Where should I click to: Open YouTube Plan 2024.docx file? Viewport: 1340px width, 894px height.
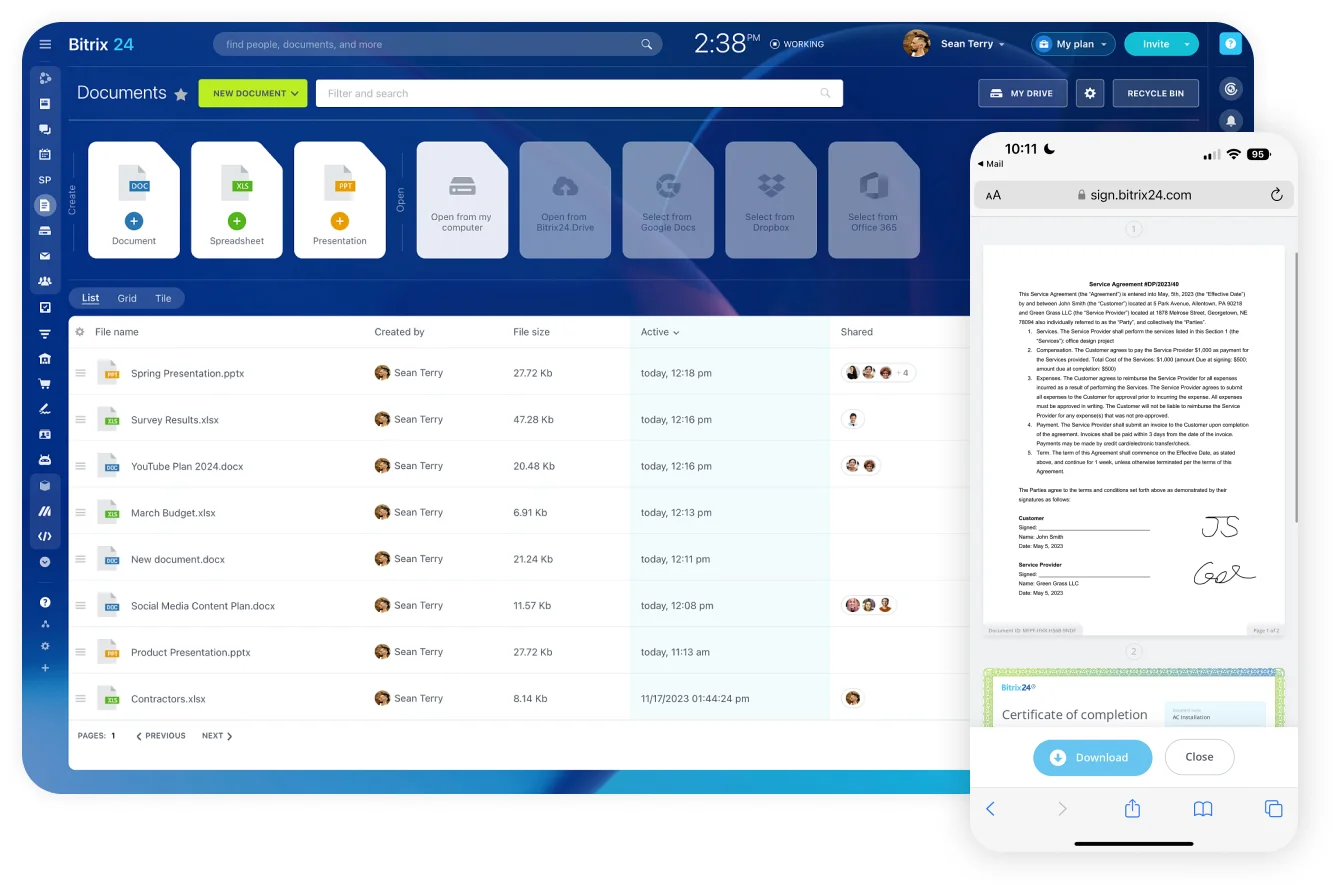click(187, 467)
